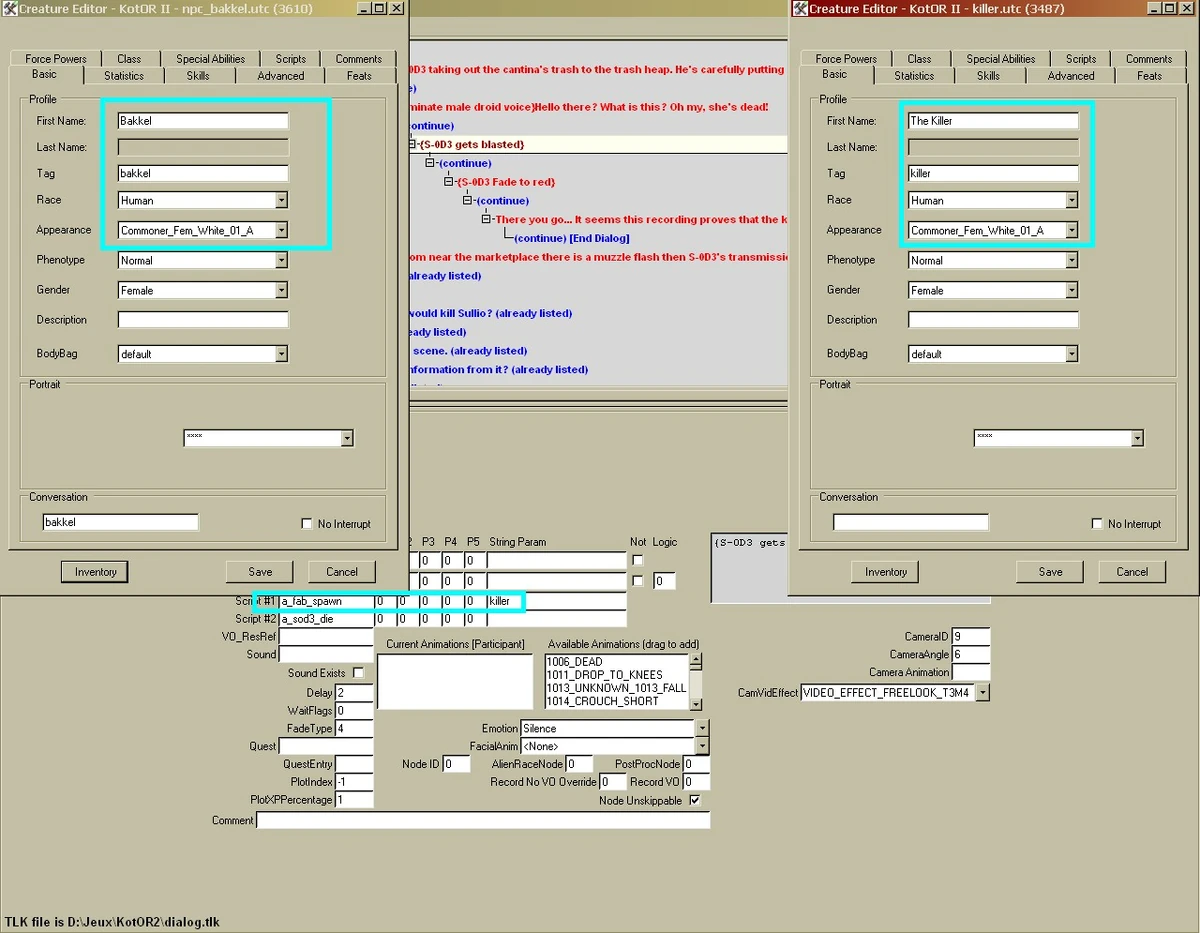The width and height of the screenshot is (1200, 933).
Task: Cancel the npc_bakkel.utc editor
Action: (342, 572)
